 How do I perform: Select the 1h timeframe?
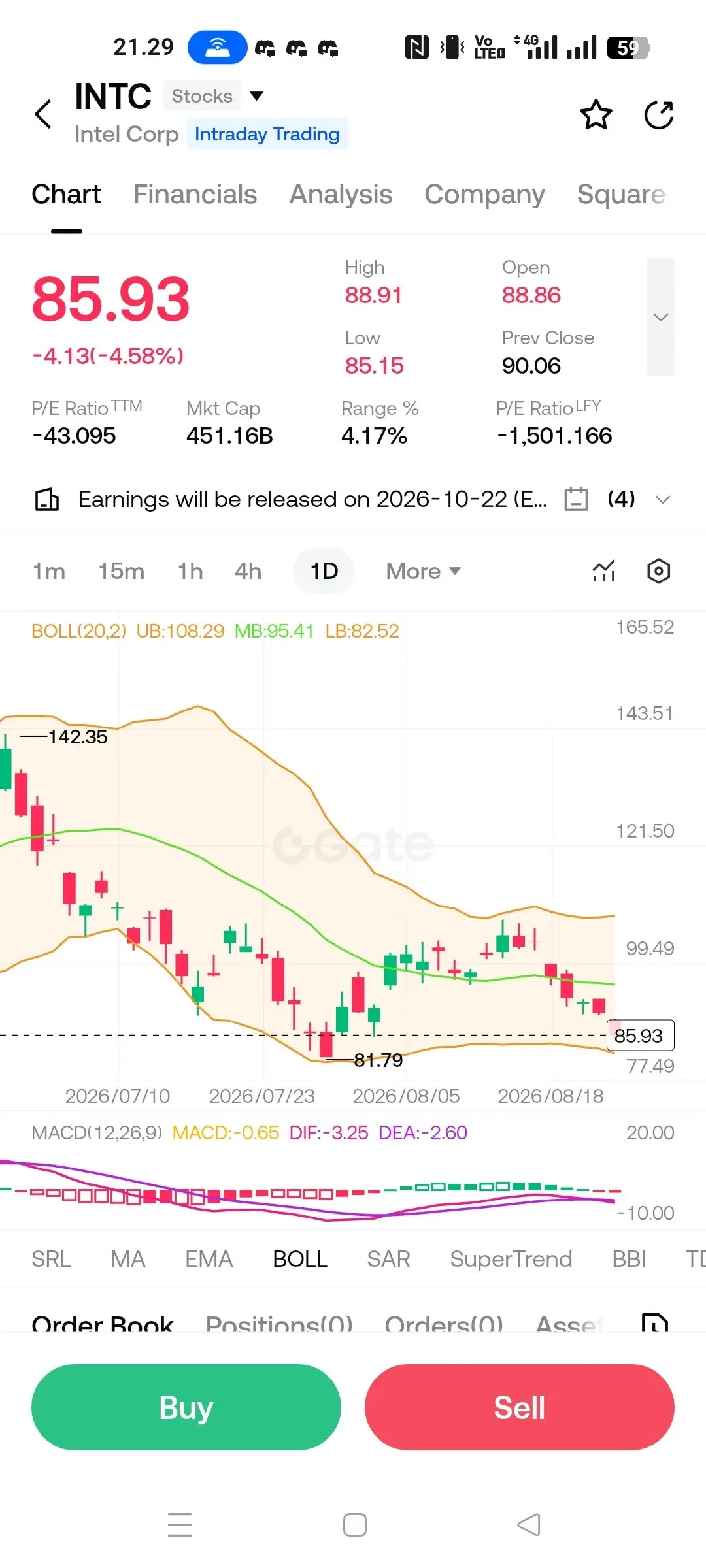(x=190, y=571)
